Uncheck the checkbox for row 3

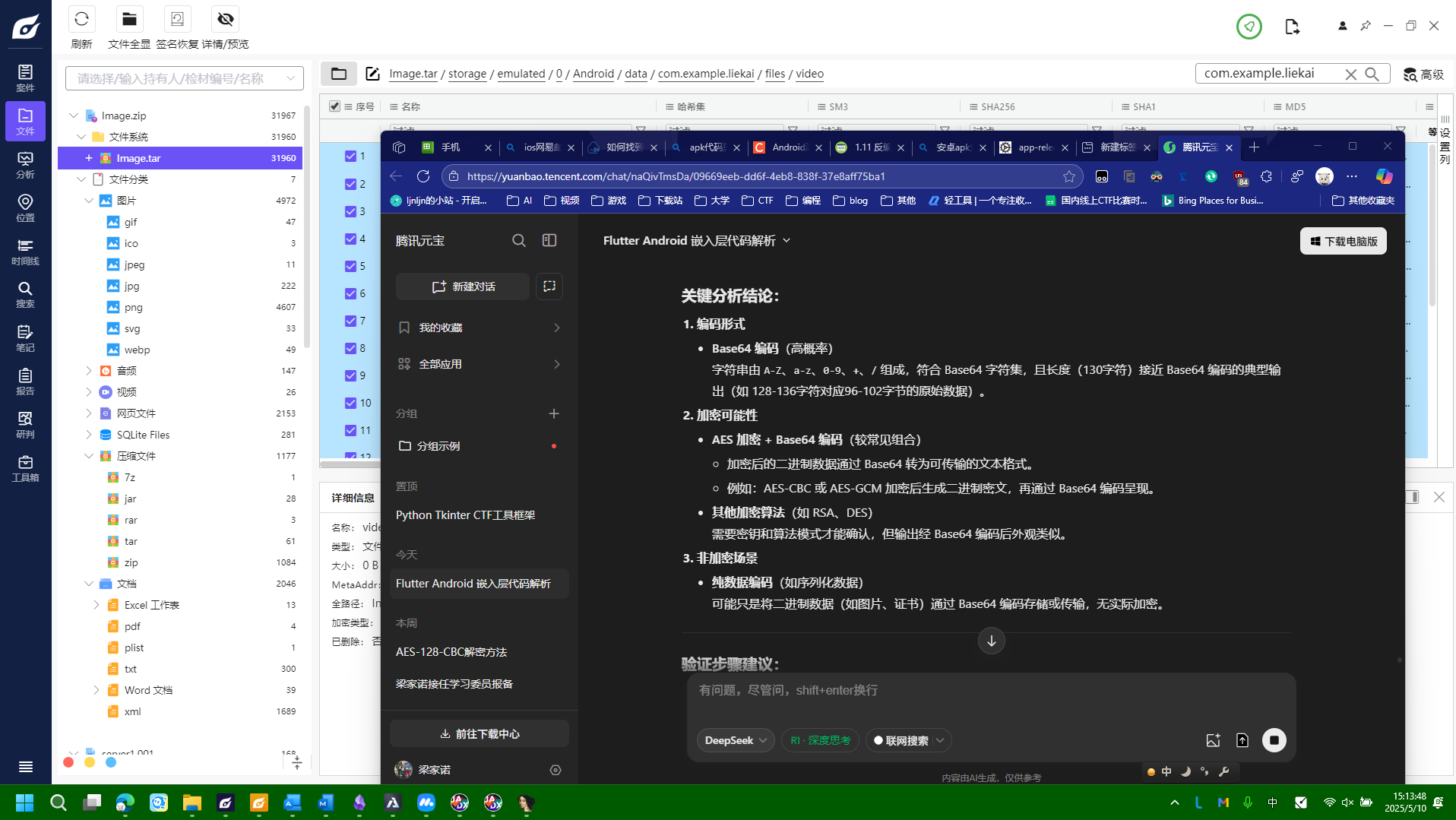(x=350, y=211)
